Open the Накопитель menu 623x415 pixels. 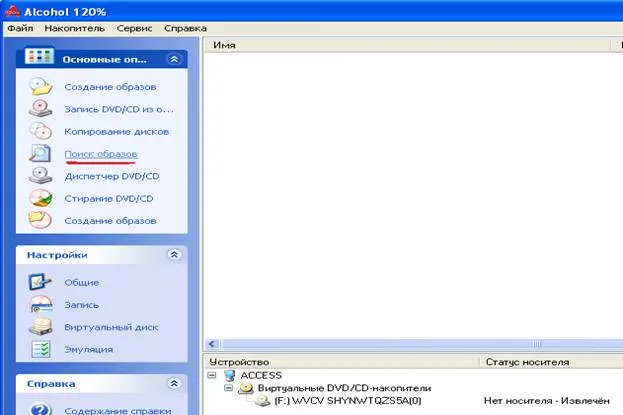coord(75,28)
